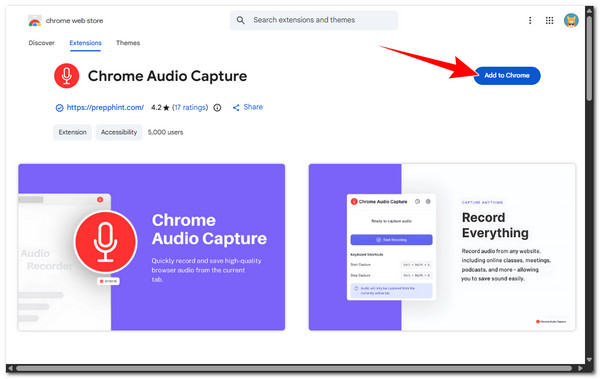Focus the Search extensions and themes field
This screenshot has height=379, width=600.
(314, 20)
